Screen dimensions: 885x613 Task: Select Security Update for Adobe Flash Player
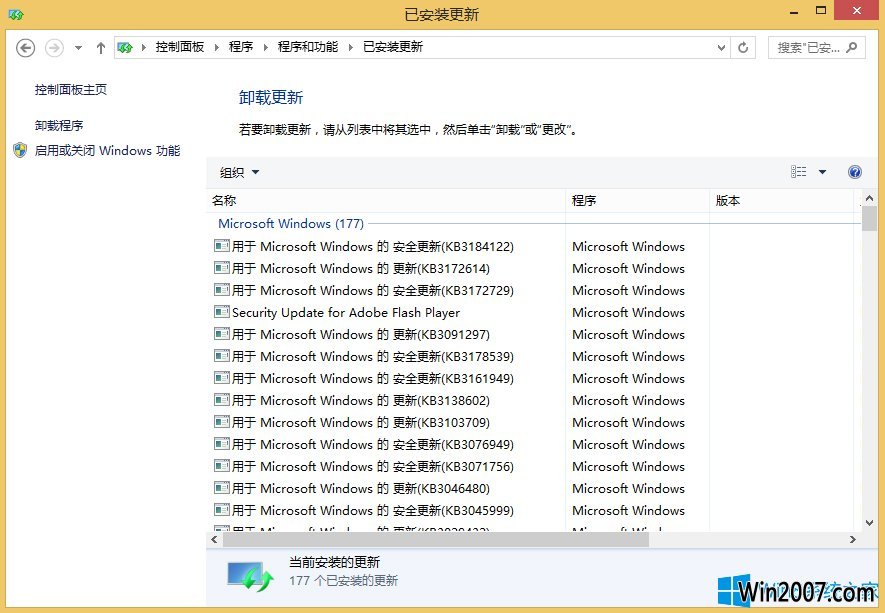coord(337,313)
